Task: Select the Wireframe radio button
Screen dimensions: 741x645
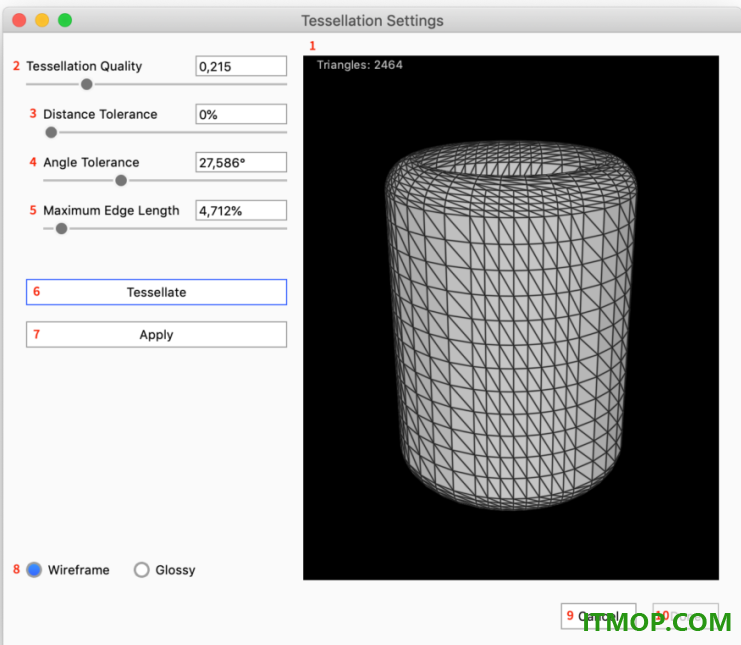Action: [34, 570]
